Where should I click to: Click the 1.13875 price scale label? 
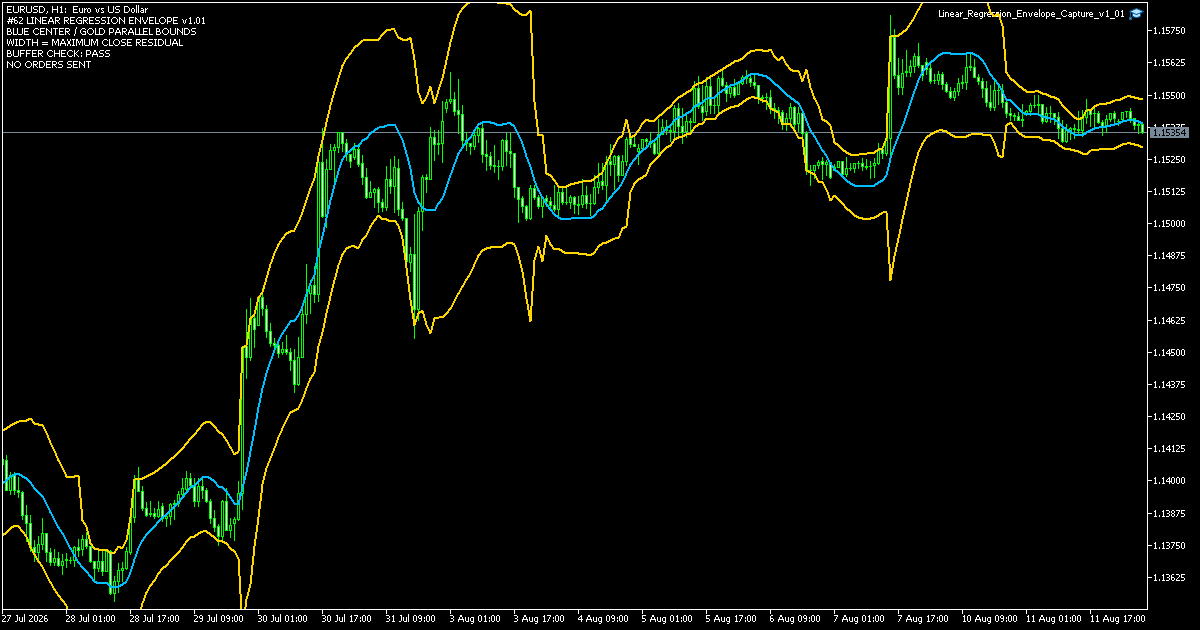(x=1169, y=513)
